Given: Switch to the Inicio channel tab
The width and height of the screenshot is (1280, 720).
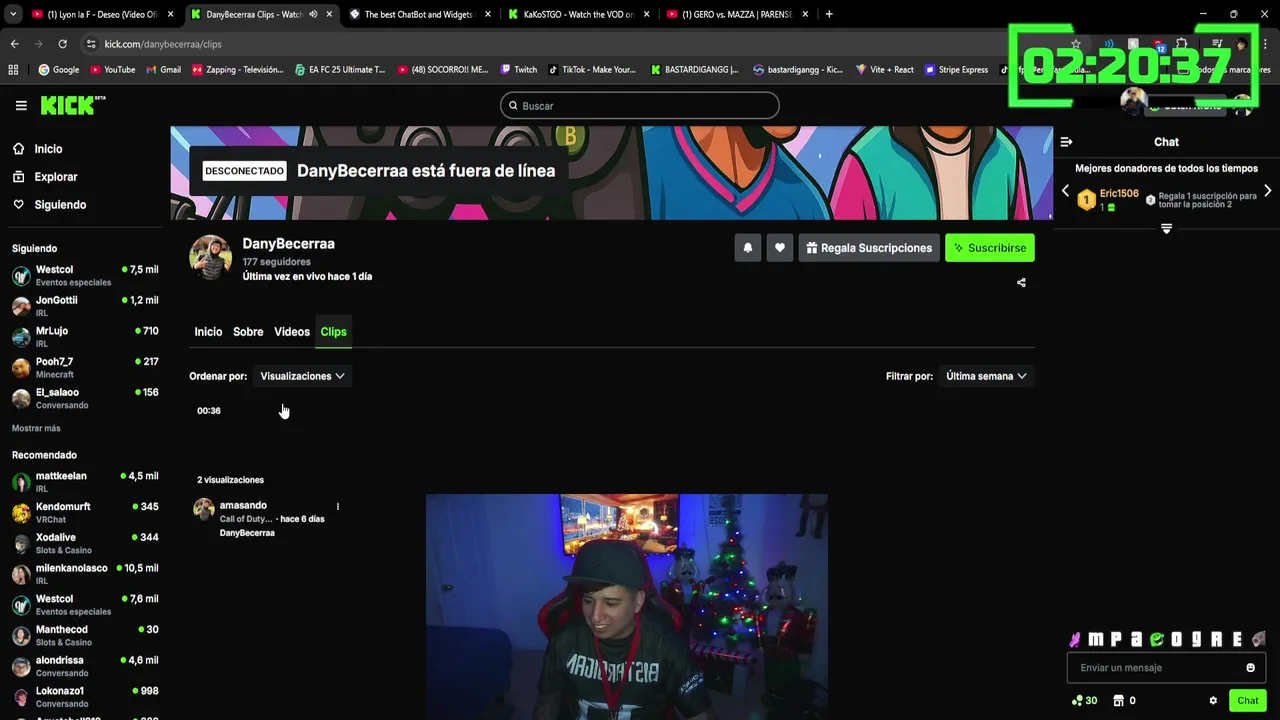Looking at the screenshot, I should coord(208,332).
